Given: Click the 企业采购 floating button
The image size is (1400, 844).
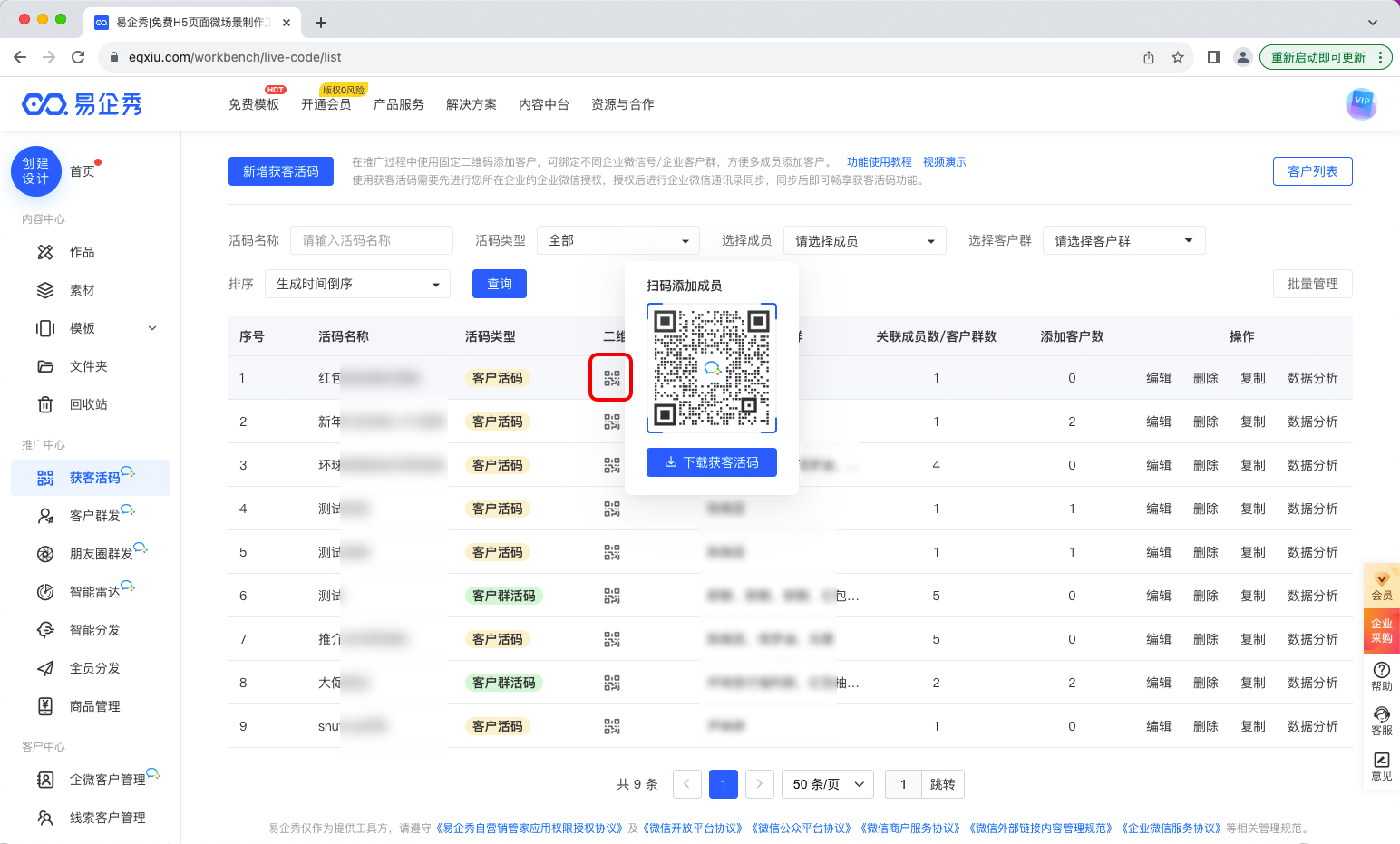Looking at the screenshot, I should pyautogui.click(x=1382, y=631).
